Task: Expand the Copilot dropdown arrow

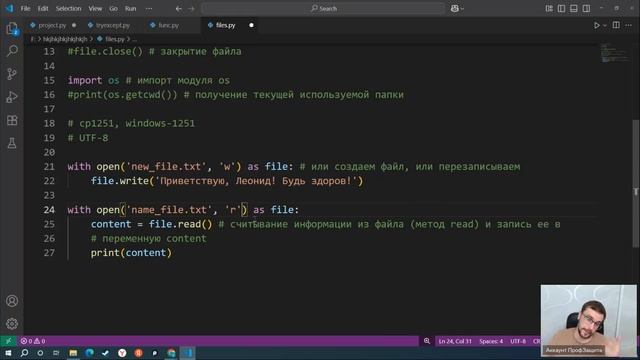Action: click(x=462, y=9)
